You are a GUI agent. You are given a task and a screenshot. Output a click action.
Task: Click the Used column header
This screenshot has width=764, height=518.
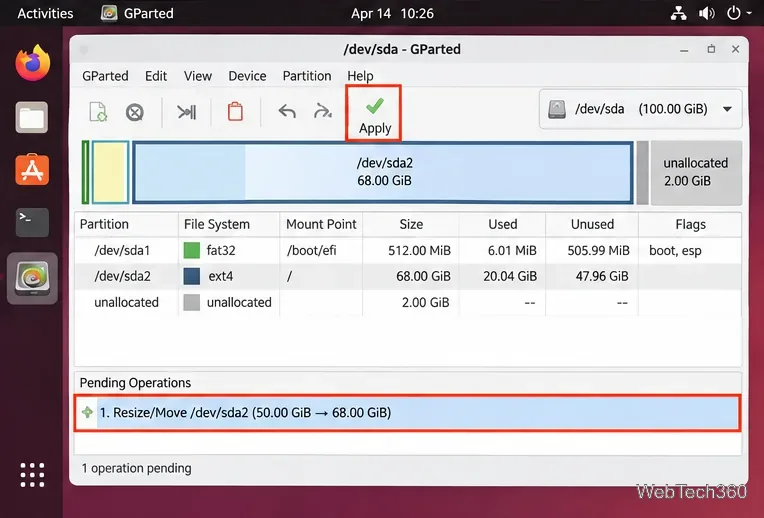point(502,224)
